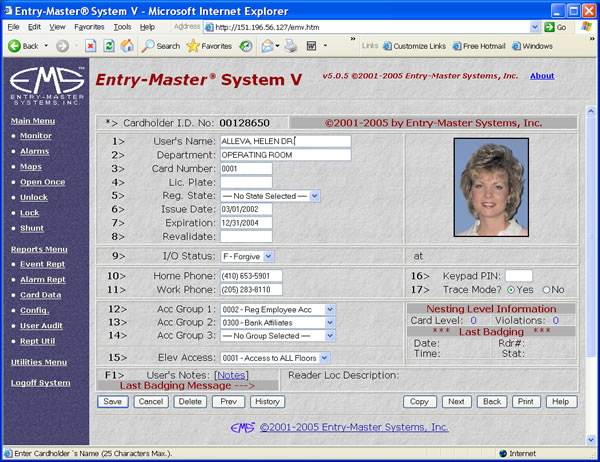Open the Tools menu
This screenshot has width=600, height=462.
tap(122, 27)
